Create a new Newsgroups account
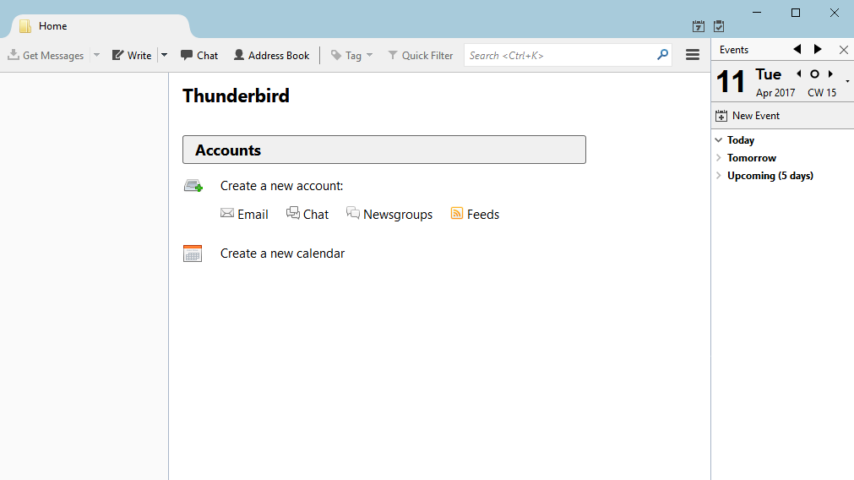854x480 pixels. (389, 214)
